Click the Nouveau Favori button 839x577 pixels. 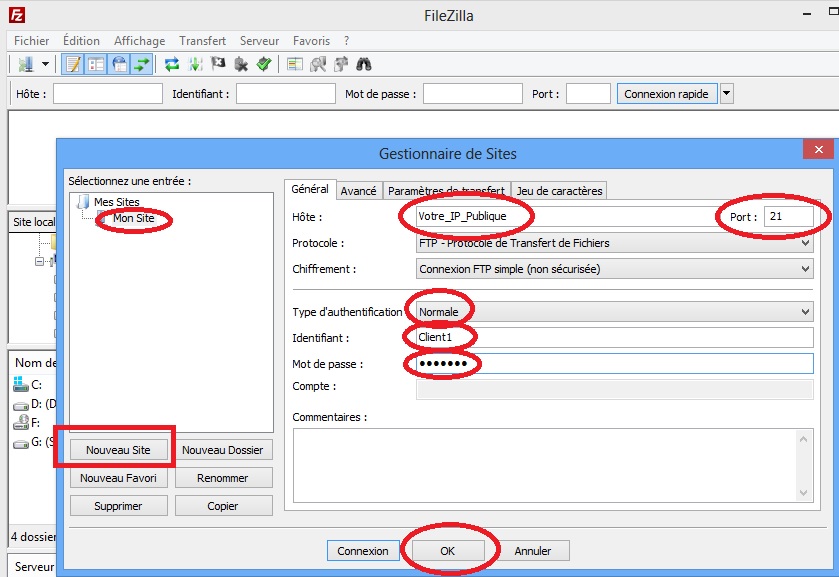tap(118, 478)
